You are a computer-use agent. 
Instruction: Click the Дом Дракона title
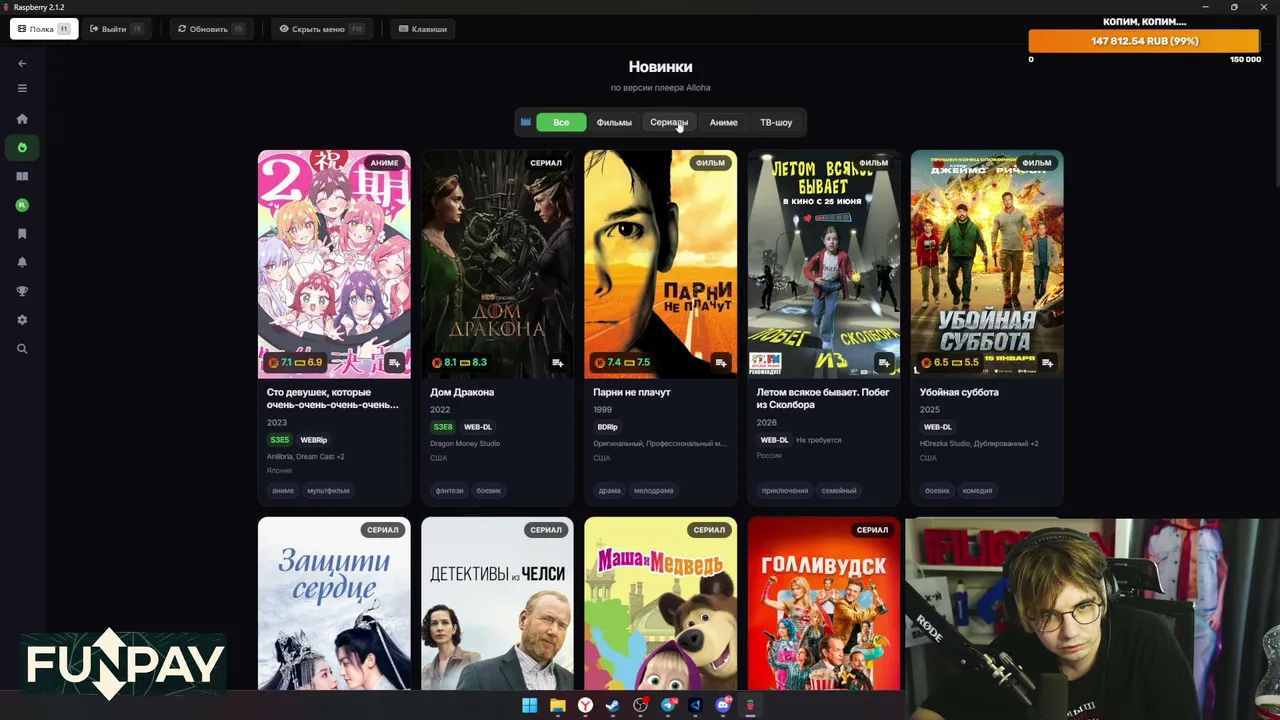pyautogui.click(x=462, y=392)
